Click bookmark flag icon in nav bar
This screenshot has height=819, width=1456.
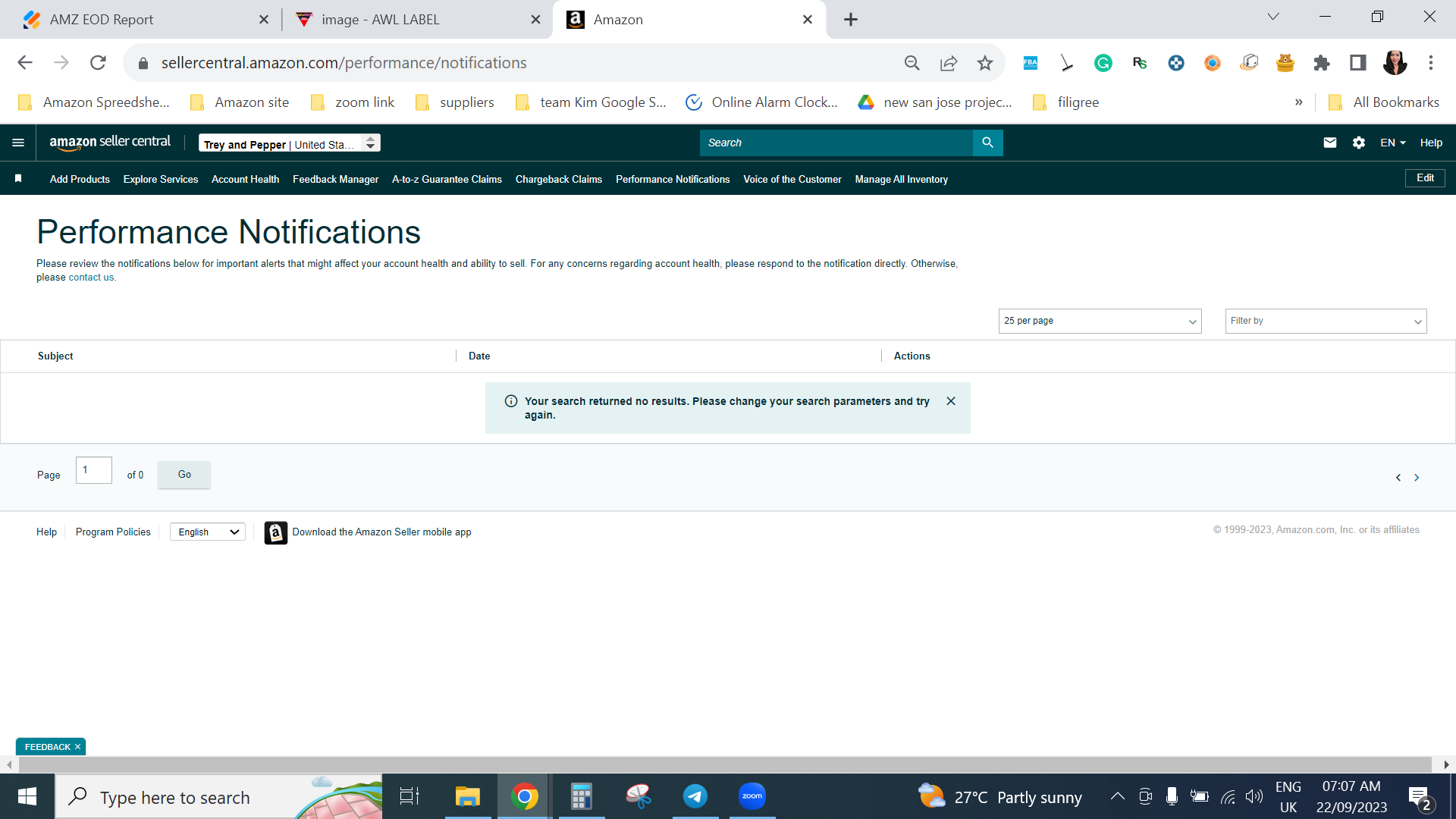coord(18,179)
